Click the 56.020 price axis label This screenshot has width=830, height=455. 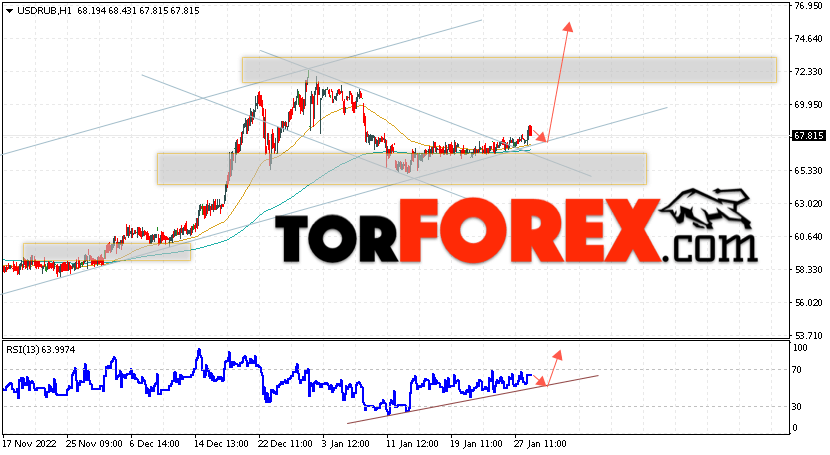coord(808,303)
